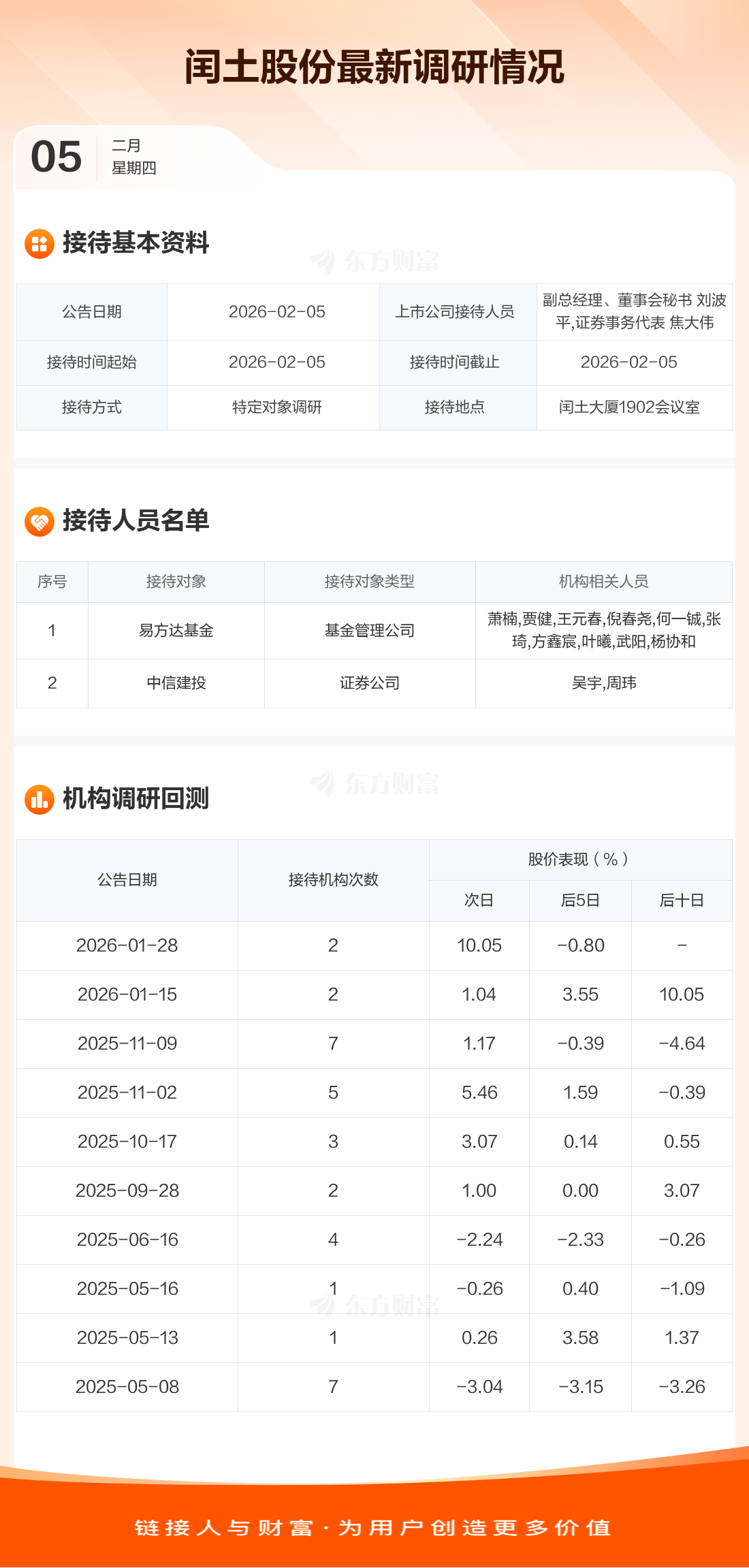Click the 5.46 next-day value
The height and width of the screenshot is (1568, 749).
(x=479, y=1093)
